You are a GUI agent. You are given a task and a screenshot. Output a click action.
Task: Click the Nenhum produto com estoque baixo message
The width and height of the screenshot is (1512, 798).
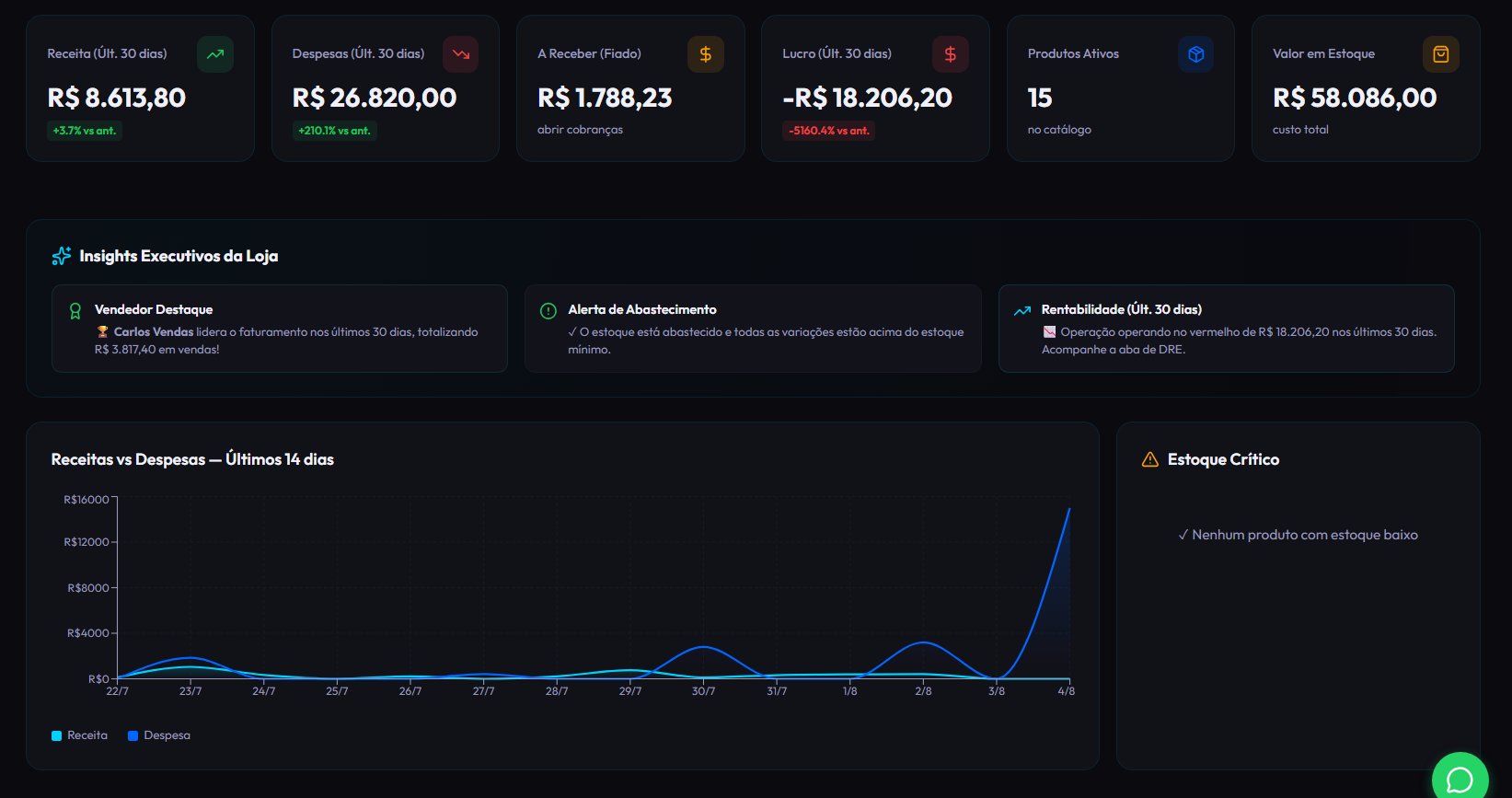point(1298,535)
